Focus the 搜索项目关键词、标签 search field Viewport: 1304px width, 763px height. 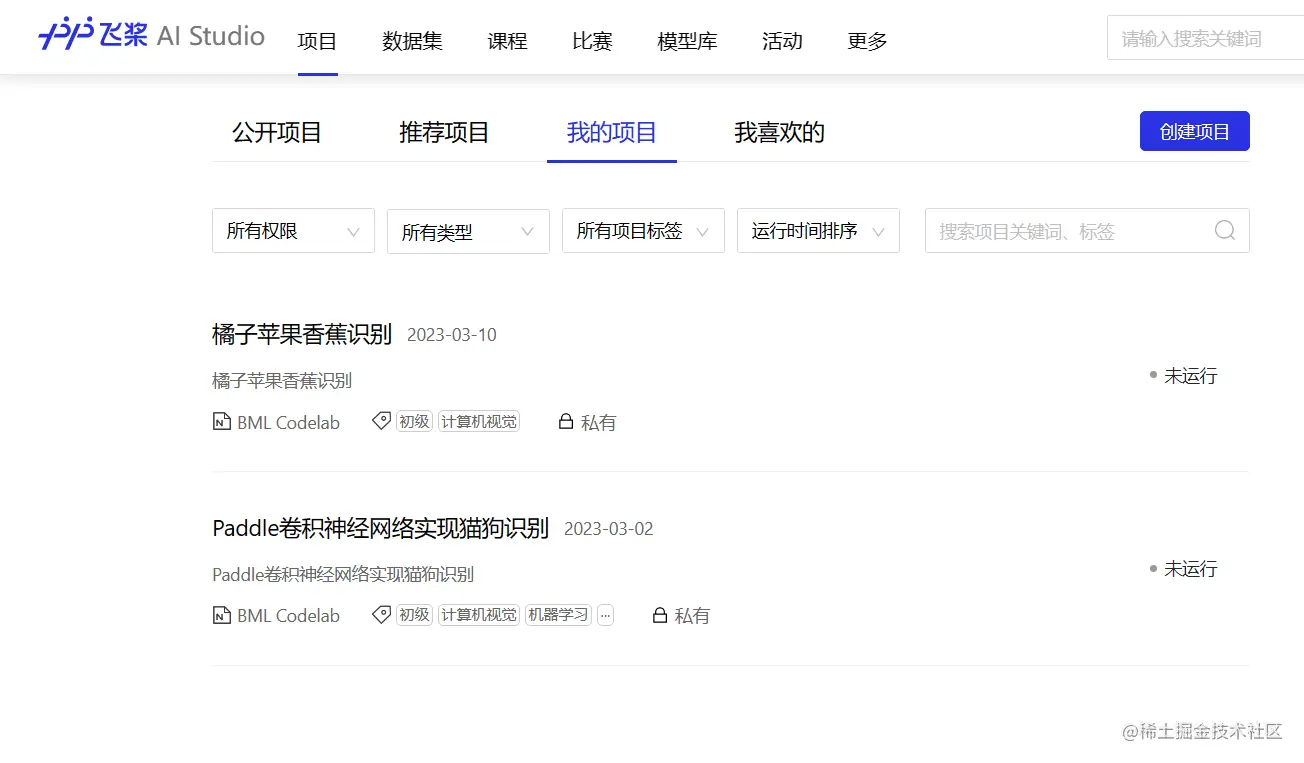(1087, 231)
